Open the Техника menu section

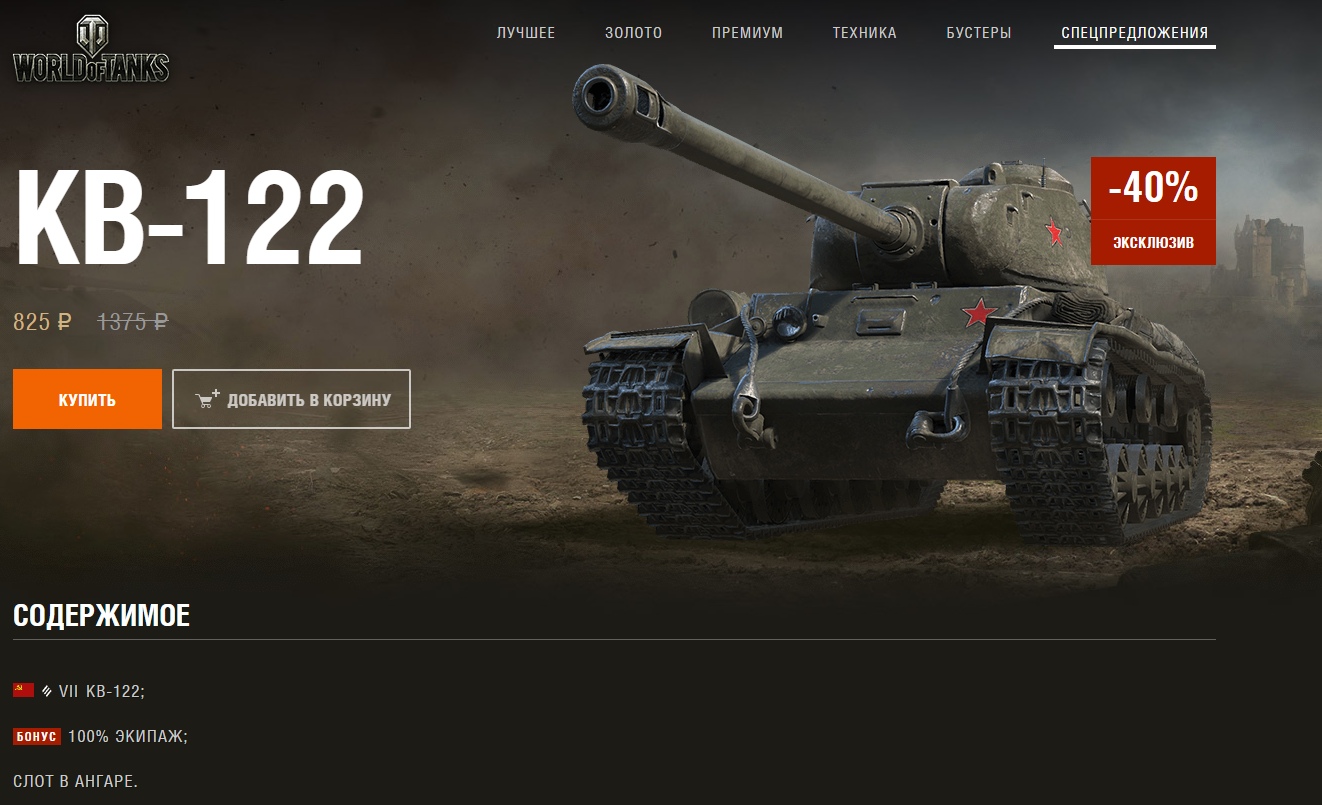click(865, 33)
